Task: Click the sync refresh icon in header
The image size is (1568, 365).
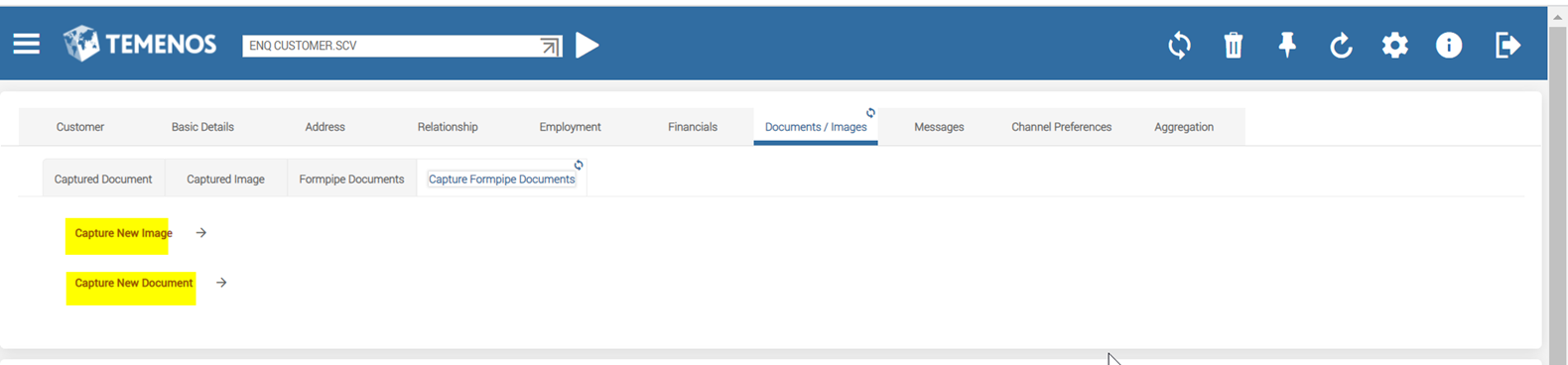Action: coord(1179,46)
